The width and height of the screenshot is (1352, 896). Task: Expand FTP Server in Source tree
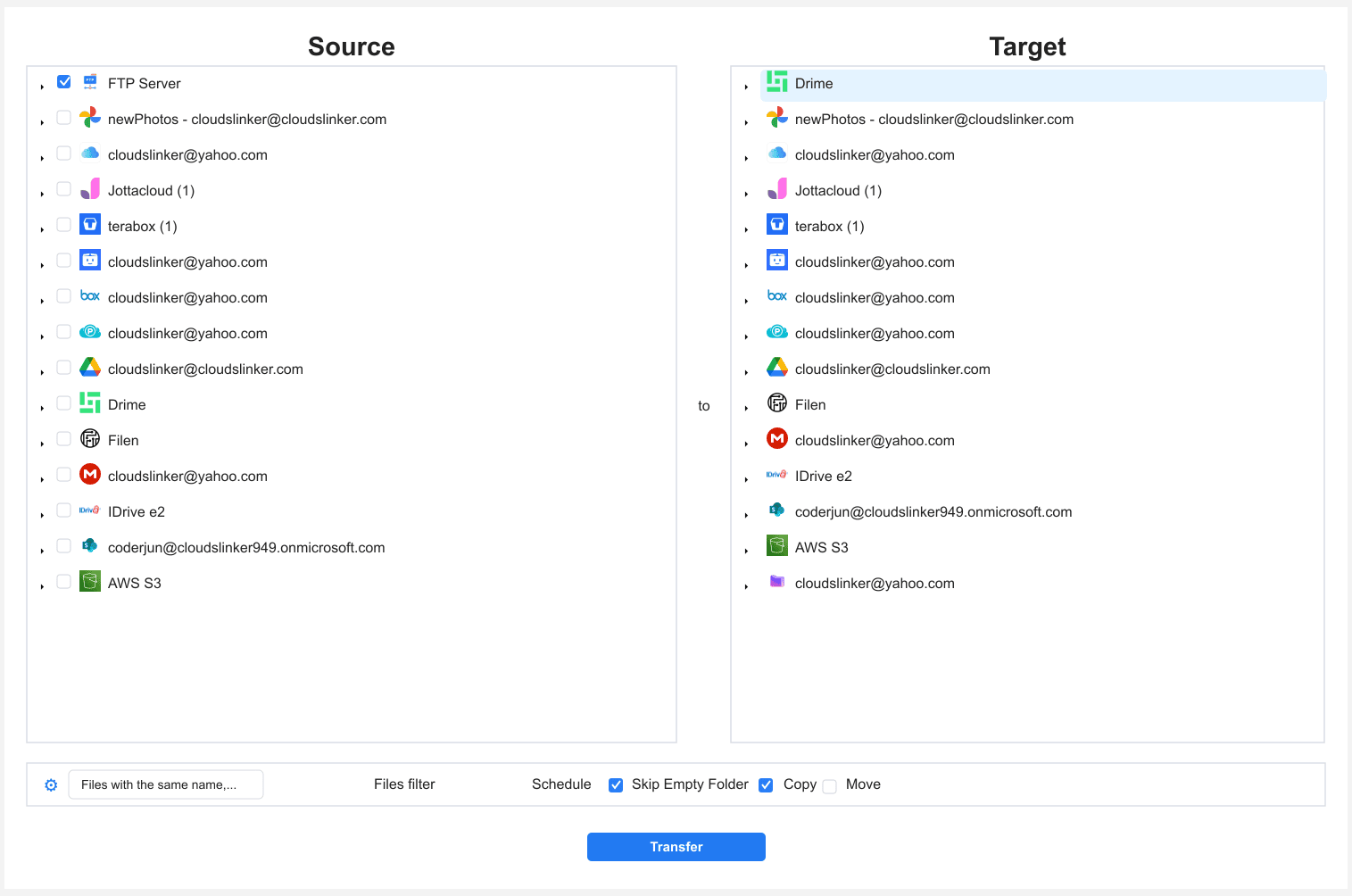tap(42, 87)
